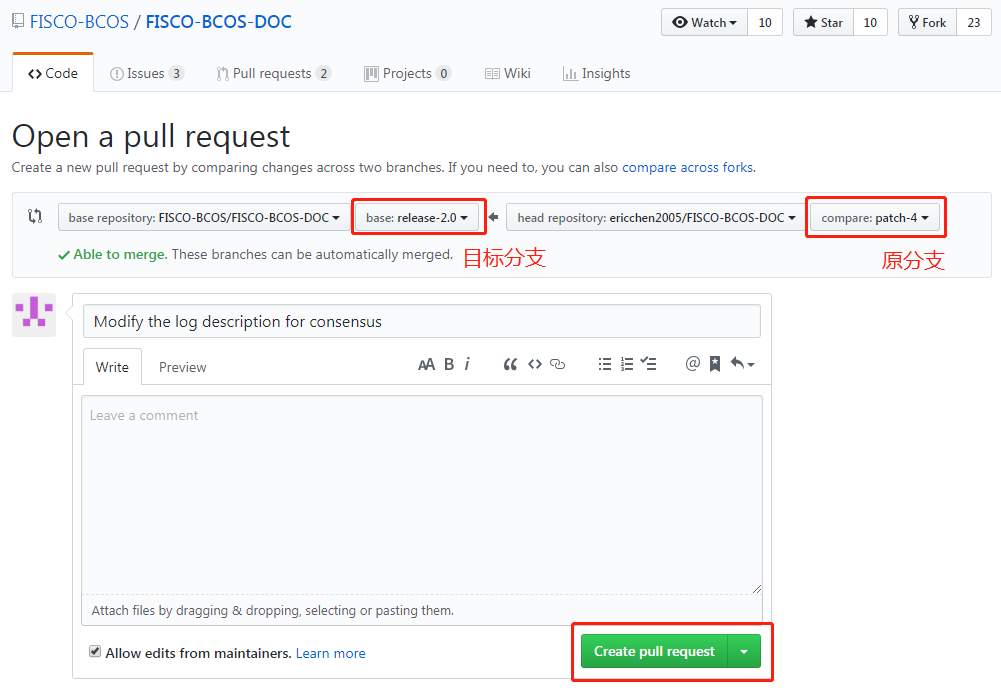Click the comment box resize handle
This screenshot has height=696, width=1001.
pos(756,589)
